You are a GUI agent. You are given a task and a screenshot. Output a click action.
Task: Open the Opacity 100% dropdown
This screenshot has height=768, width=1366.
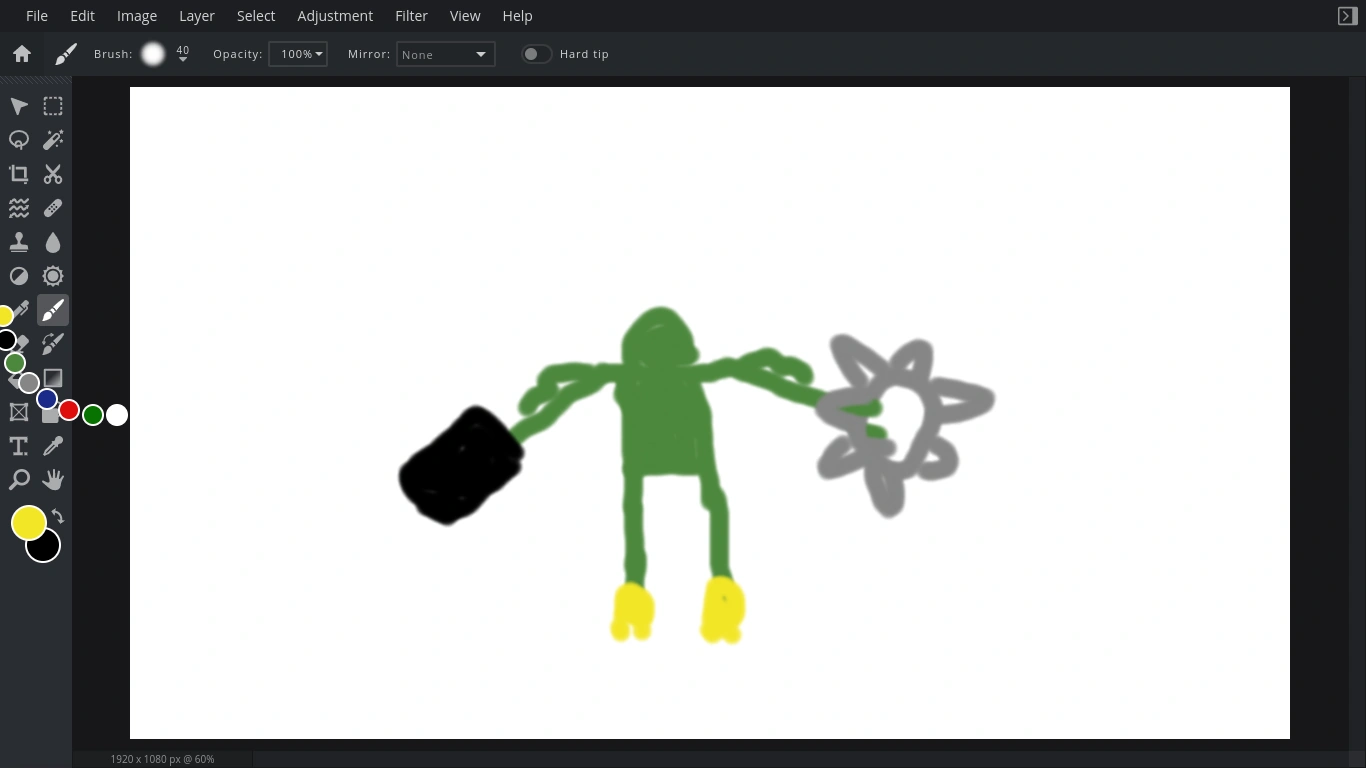point(298,54)
